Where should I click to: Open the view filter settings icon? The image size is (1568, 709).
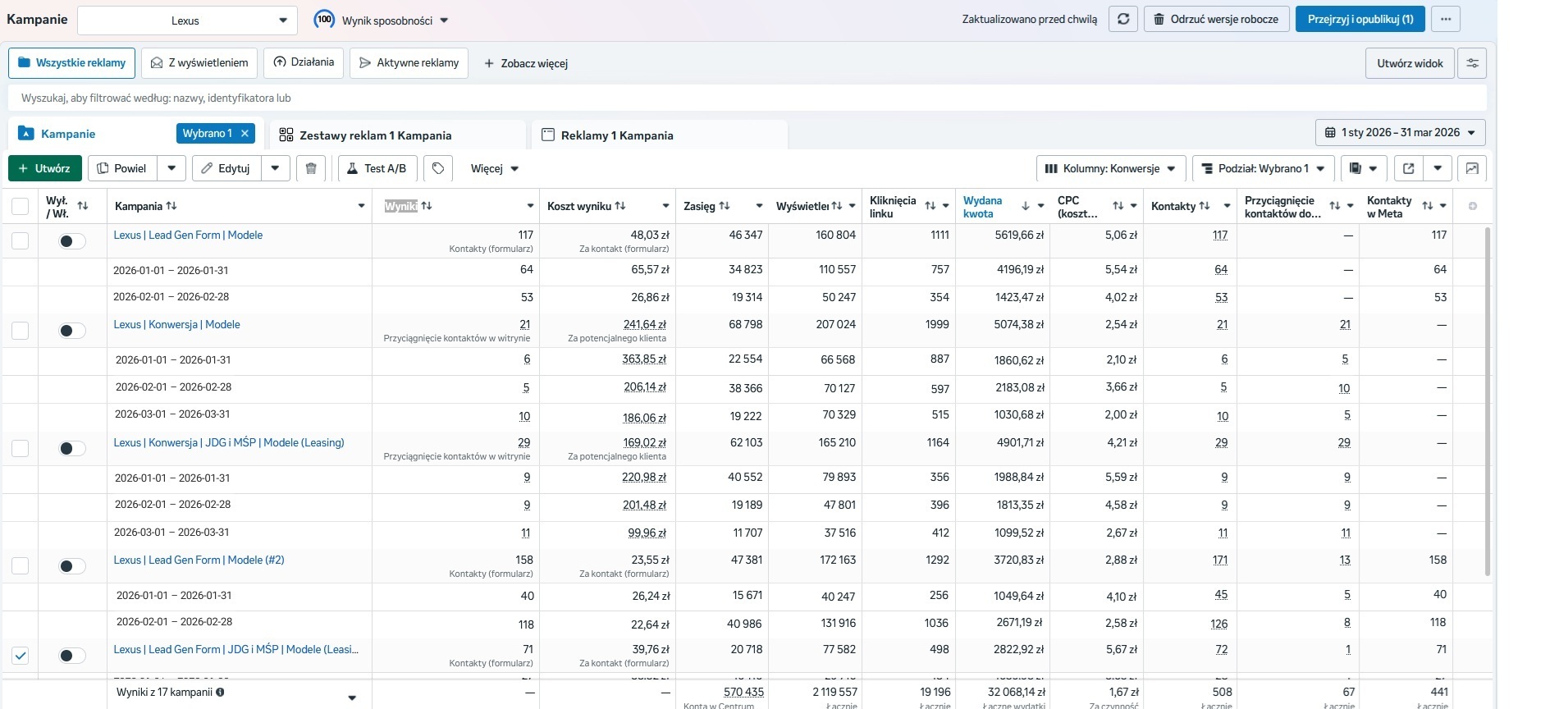coord(1472,63)
